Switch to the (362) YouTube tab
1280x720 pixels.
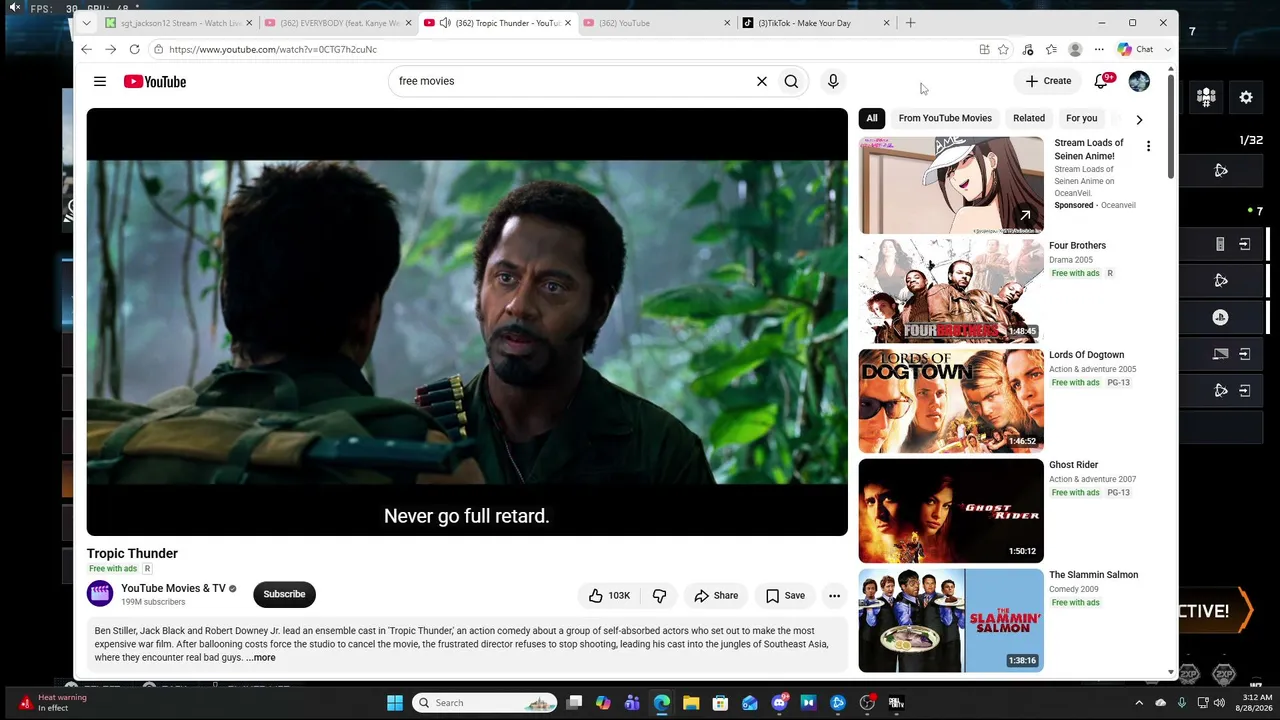(656, 23)
